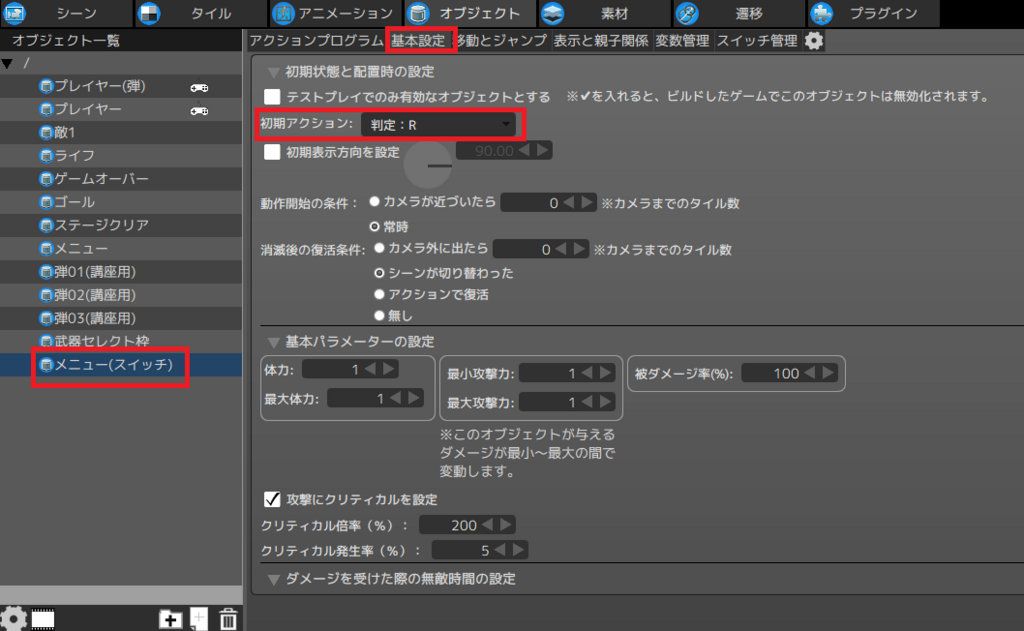This screenshot has width=1024, height=631.
Task: Select ステージクリア object icon
Action: tap(46, 225)
